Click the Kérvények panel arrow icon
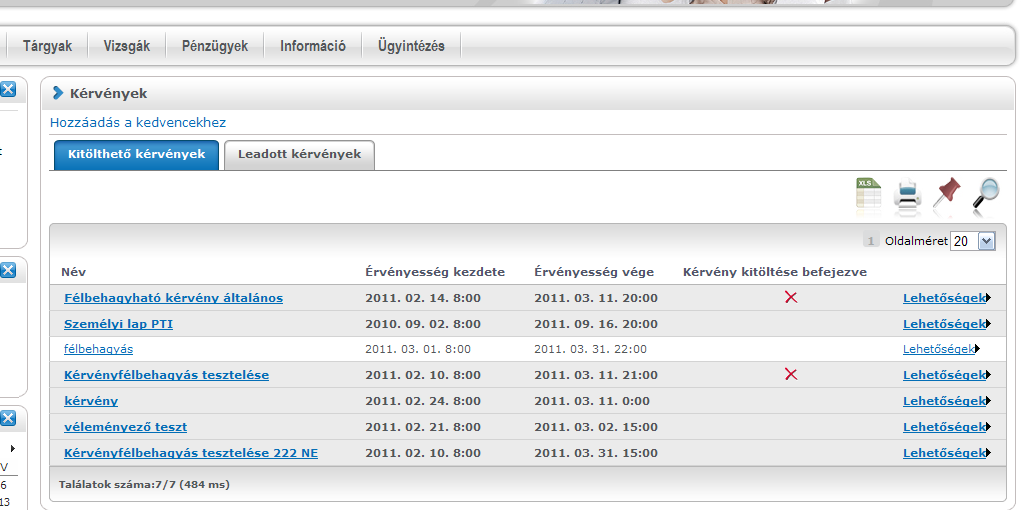1021x510 pixels. (x=58, y=93)
